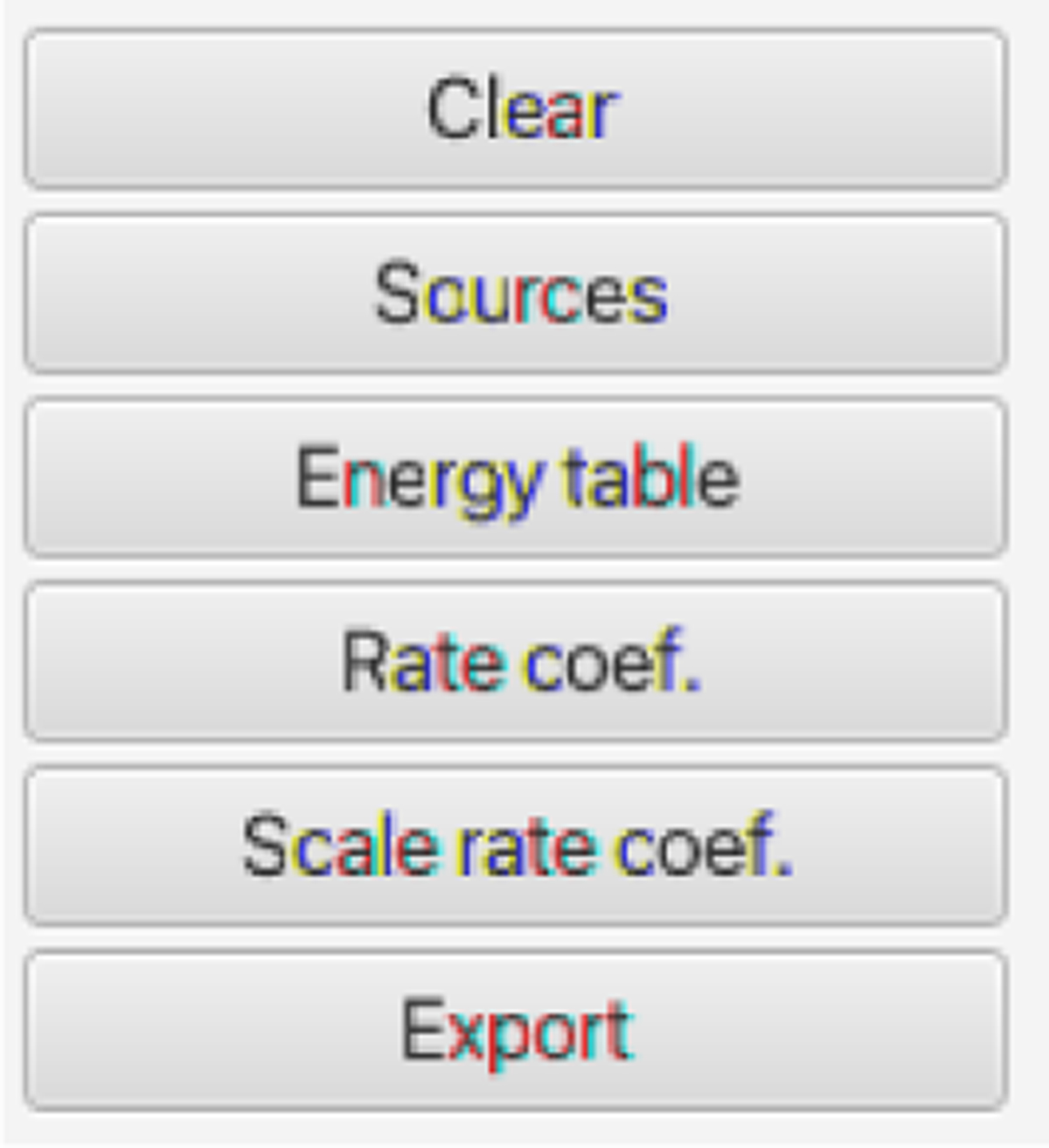View the data Sources
Screen dimensions: 1049x1148
[516, 294]
